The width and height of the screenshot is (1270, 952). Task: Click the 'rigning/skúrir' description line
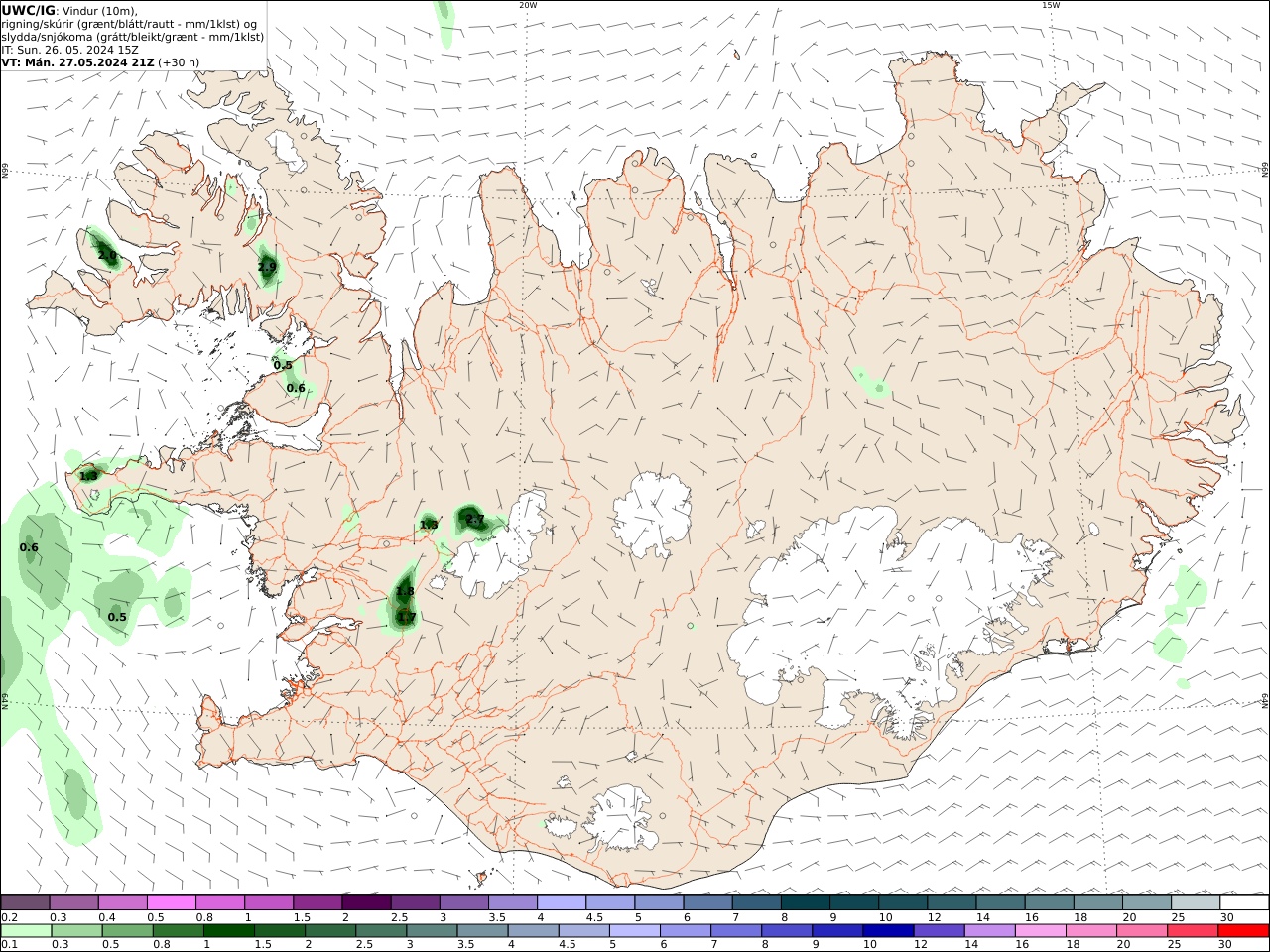(128, 23)
